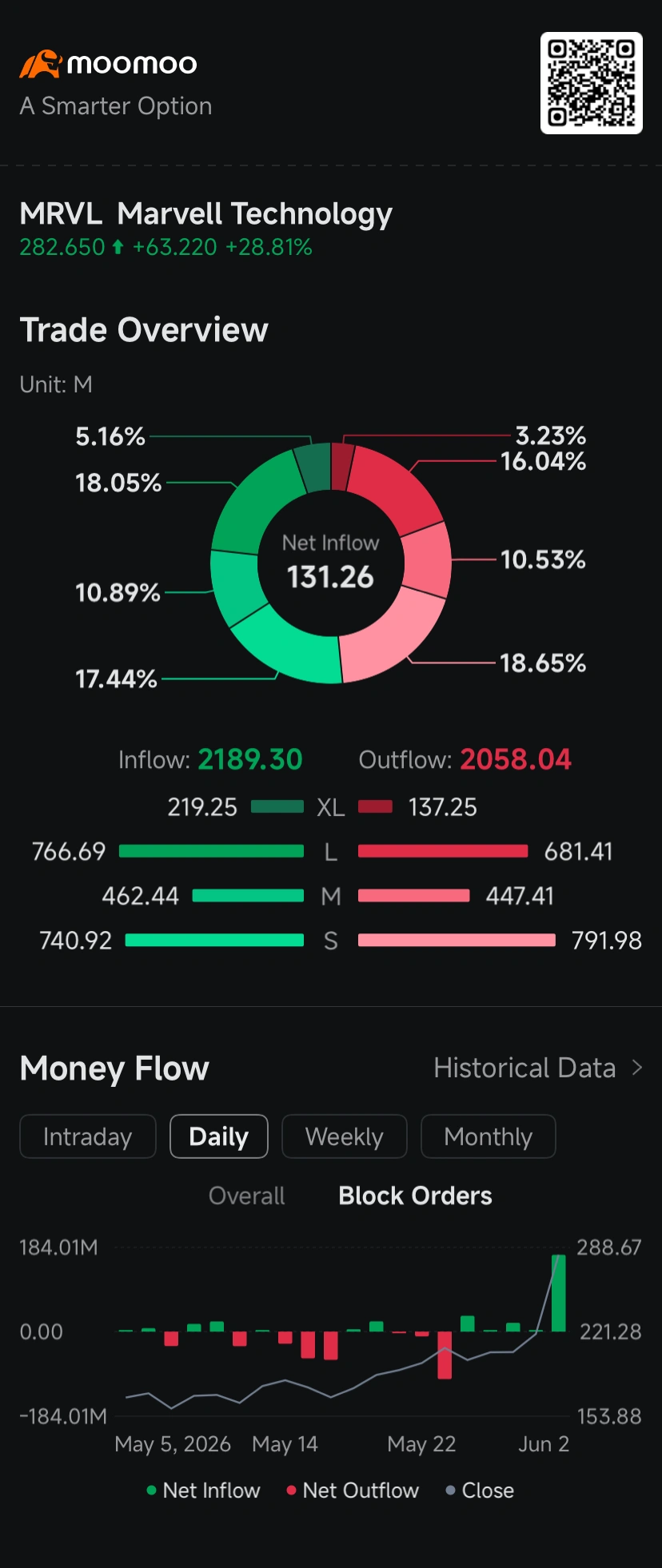Click the 447.41 medium outflow value
Viewport: 662px width, 1568px height.
tap(520, 896)
